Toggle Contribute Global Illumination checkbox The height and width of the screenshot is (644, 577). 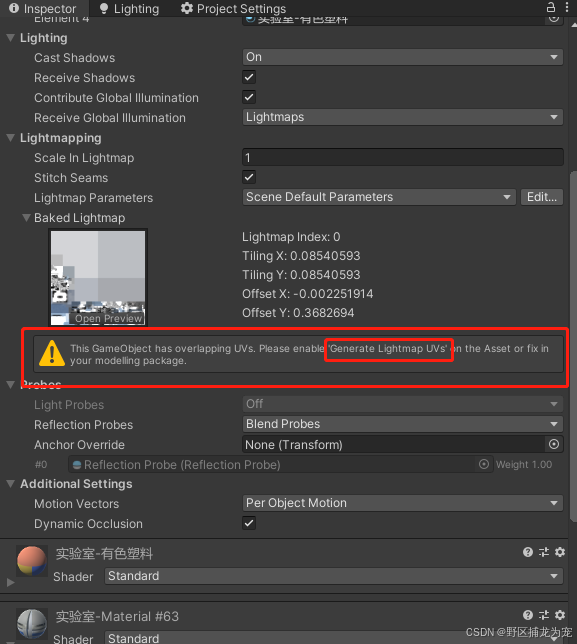(x=249, y=97)
